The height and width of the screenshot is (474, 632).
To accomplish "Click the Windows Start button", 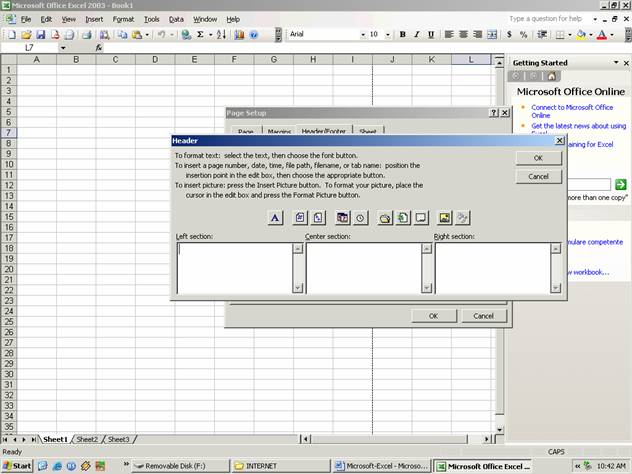I will click(x=17, y=466).
